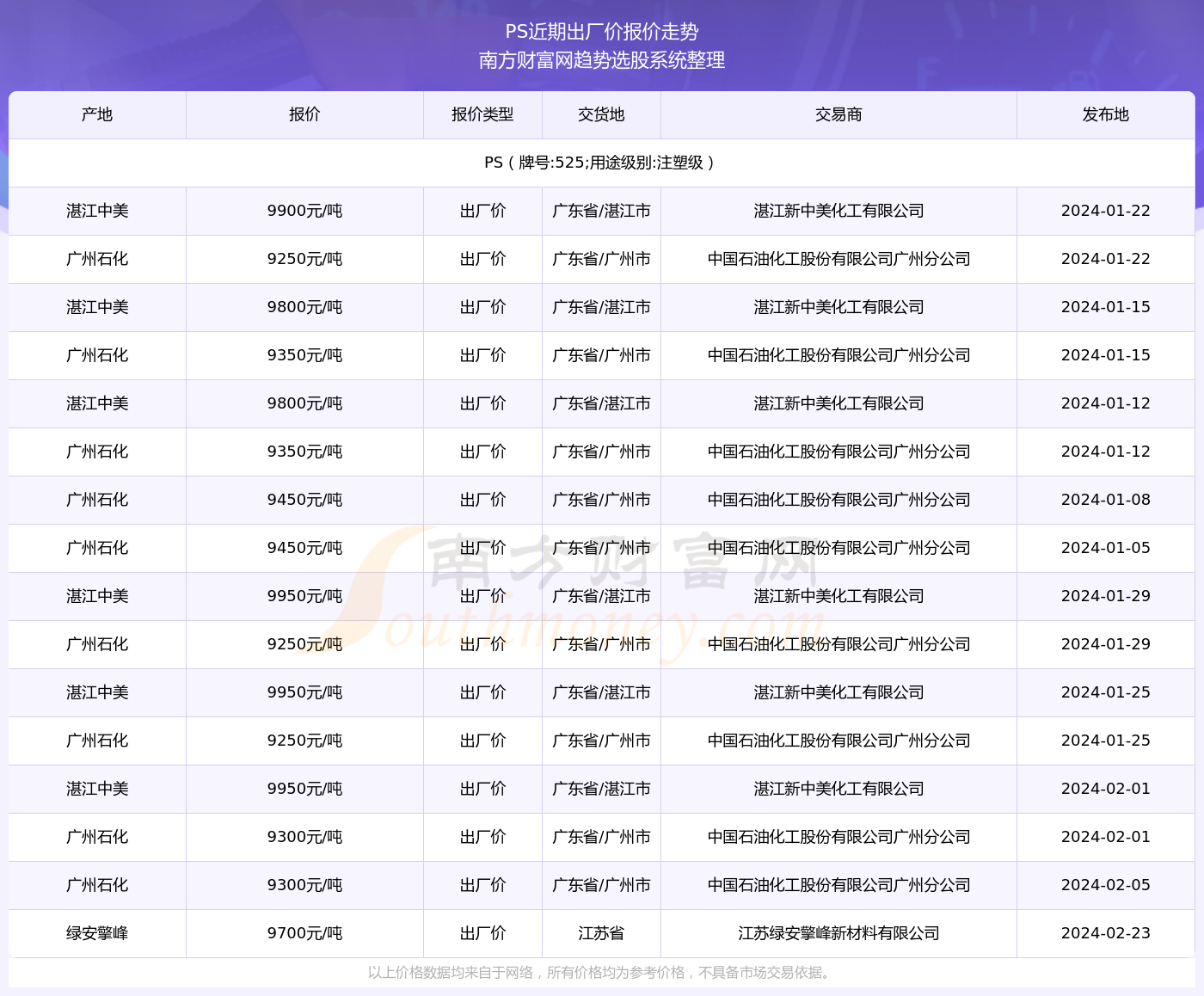Screen dimensions: 1204x996
Task: Click the 交易商 column header
Action: [x=838, y=114]
